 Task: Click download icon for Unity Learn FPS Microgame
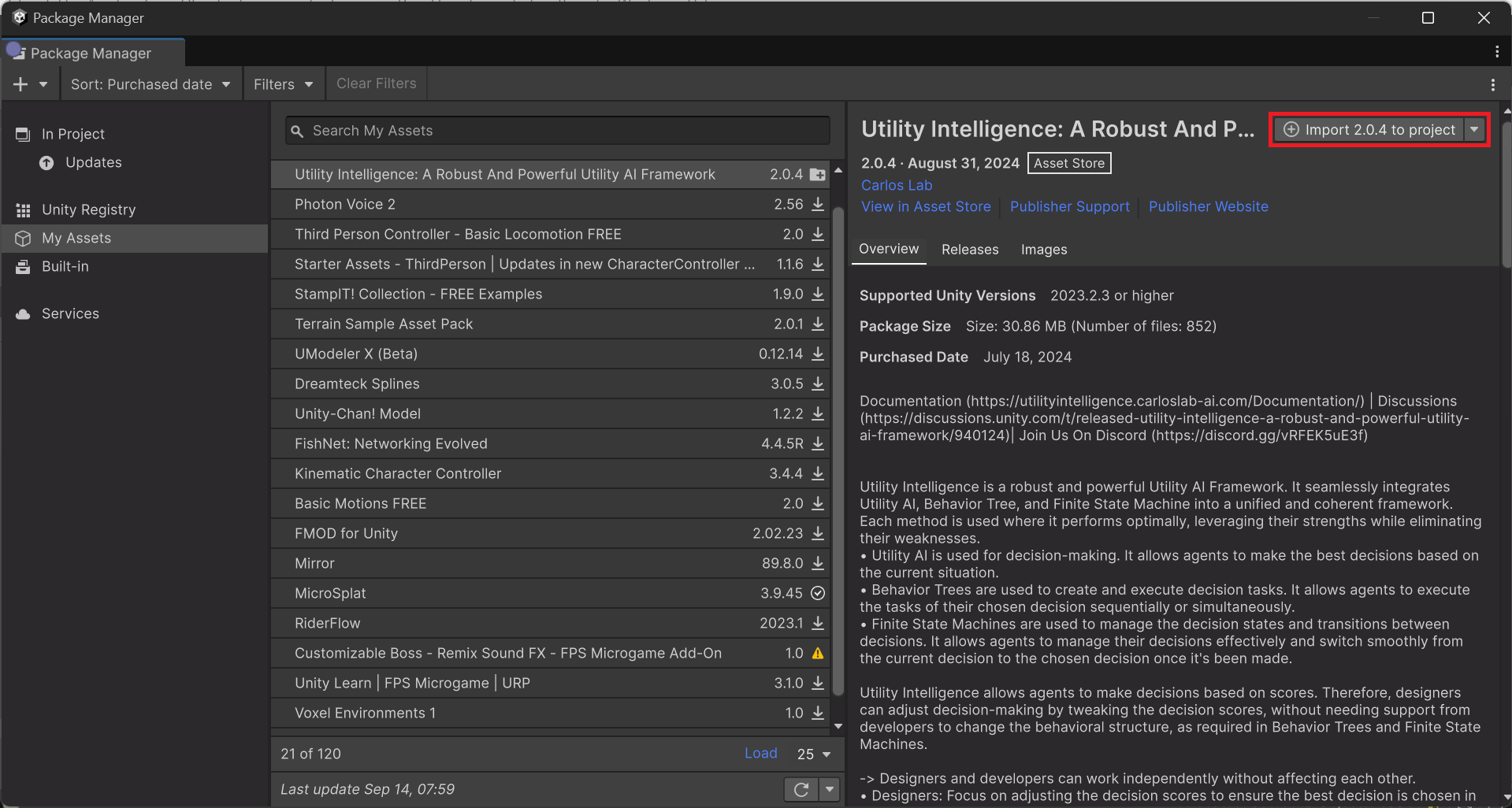tap(818, 683)
